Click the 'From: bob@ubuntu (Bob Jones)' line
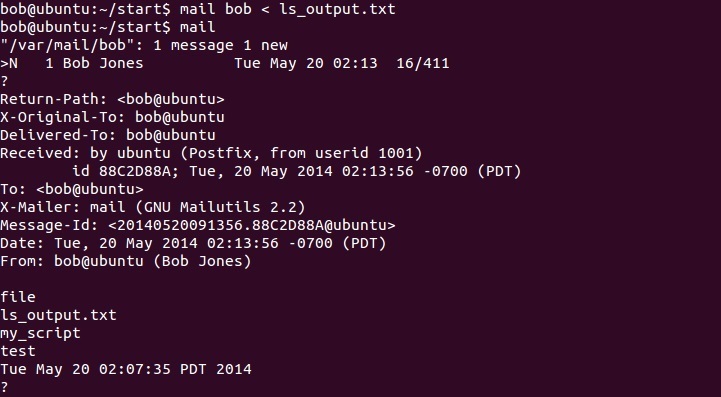Image resolution: width=721 pixels, height=397 pixels. point(126,261)
